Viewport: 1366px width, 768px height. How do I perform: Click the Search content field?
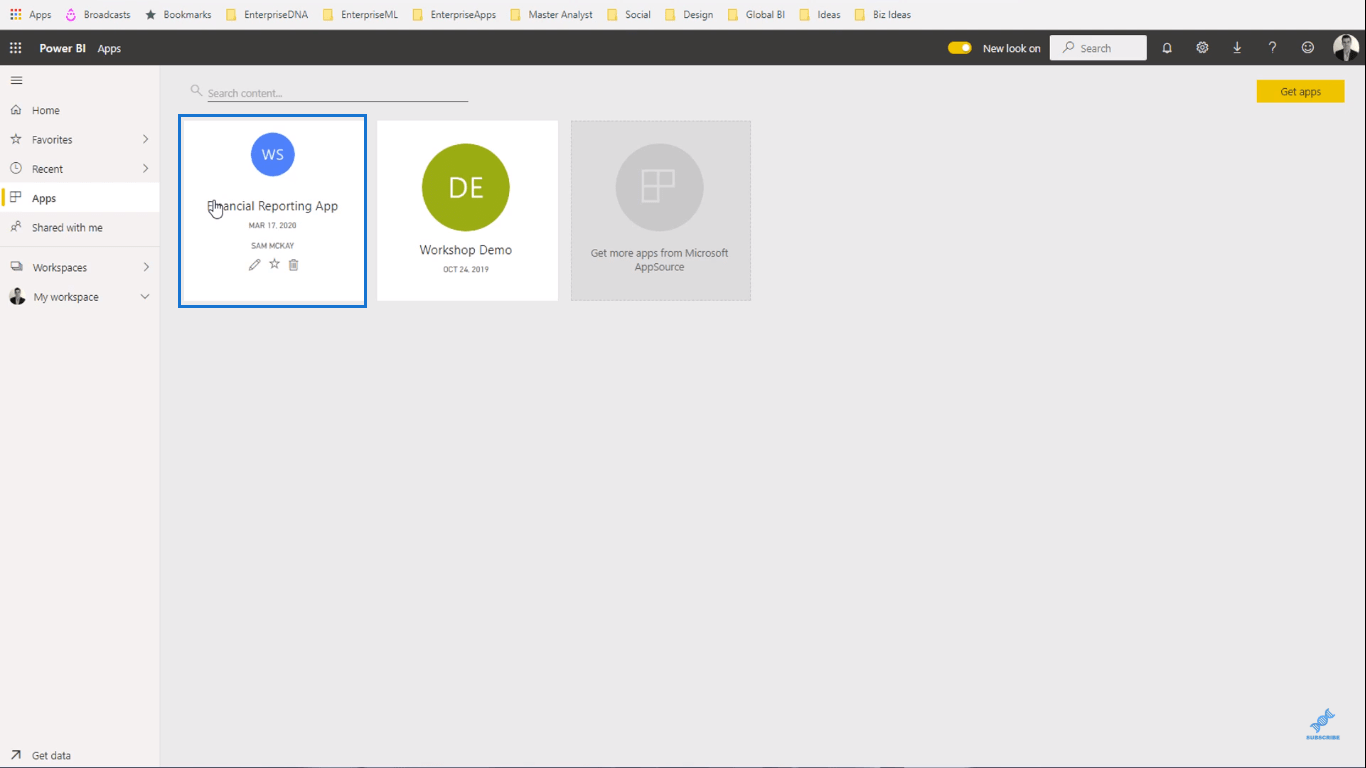[337, 93]
